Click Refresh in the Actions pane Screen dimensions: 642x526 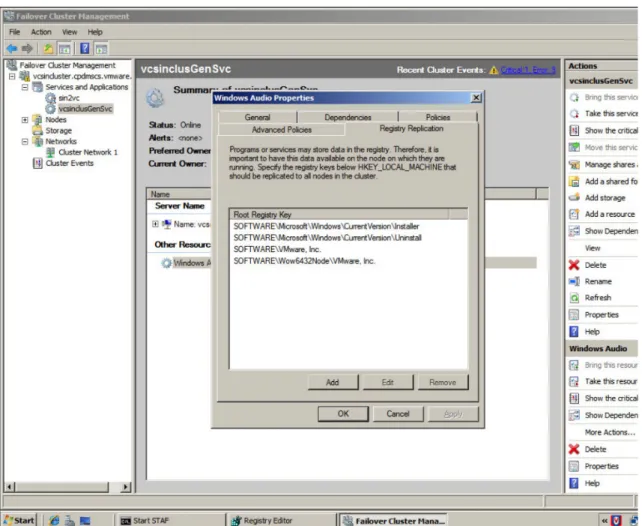point(590,298)
